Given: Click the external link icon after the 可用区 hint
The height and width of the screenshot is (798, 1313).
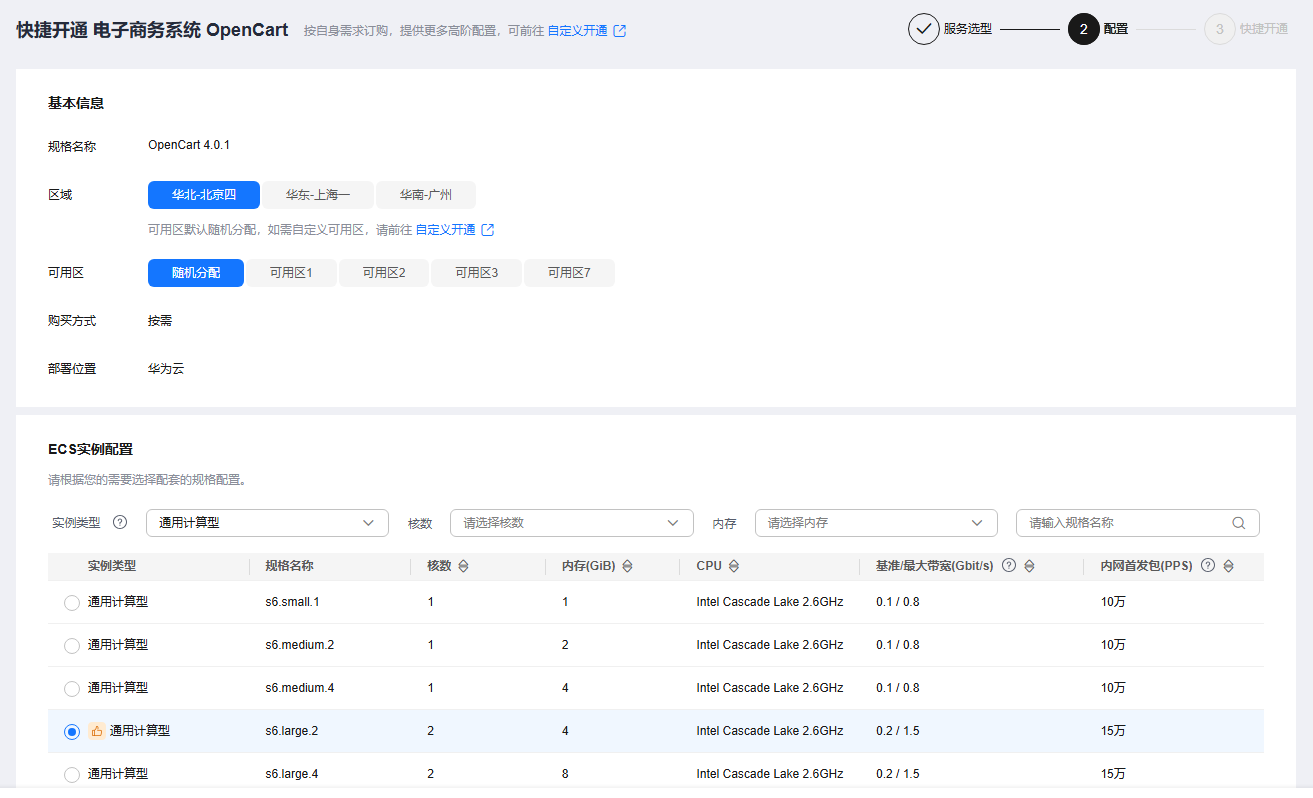Looking at the screenshot, I should 488,230.
